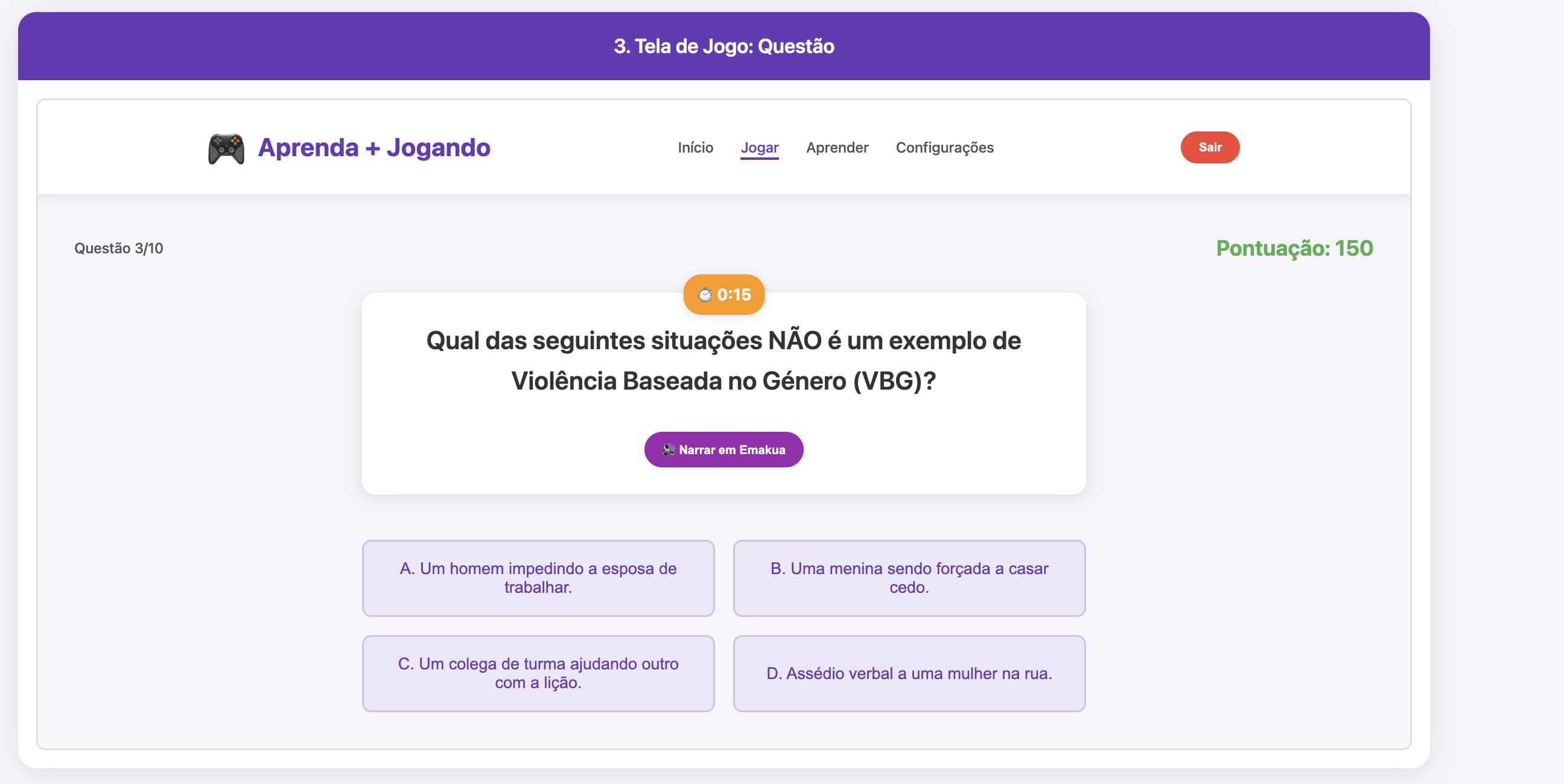
Task: Switch to the Início tab
Action: click(695, 148)
